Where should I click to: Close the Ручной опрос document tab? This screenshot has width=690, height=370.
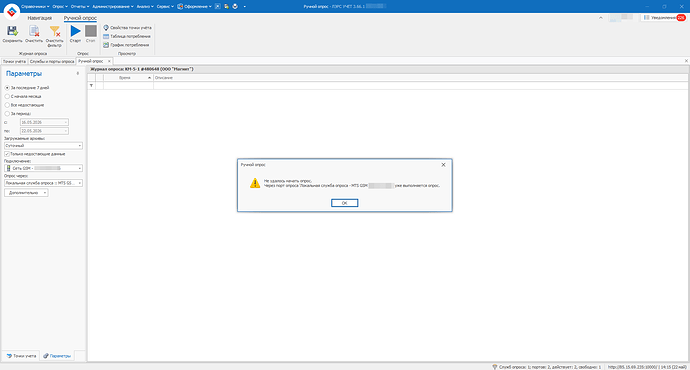109,61
